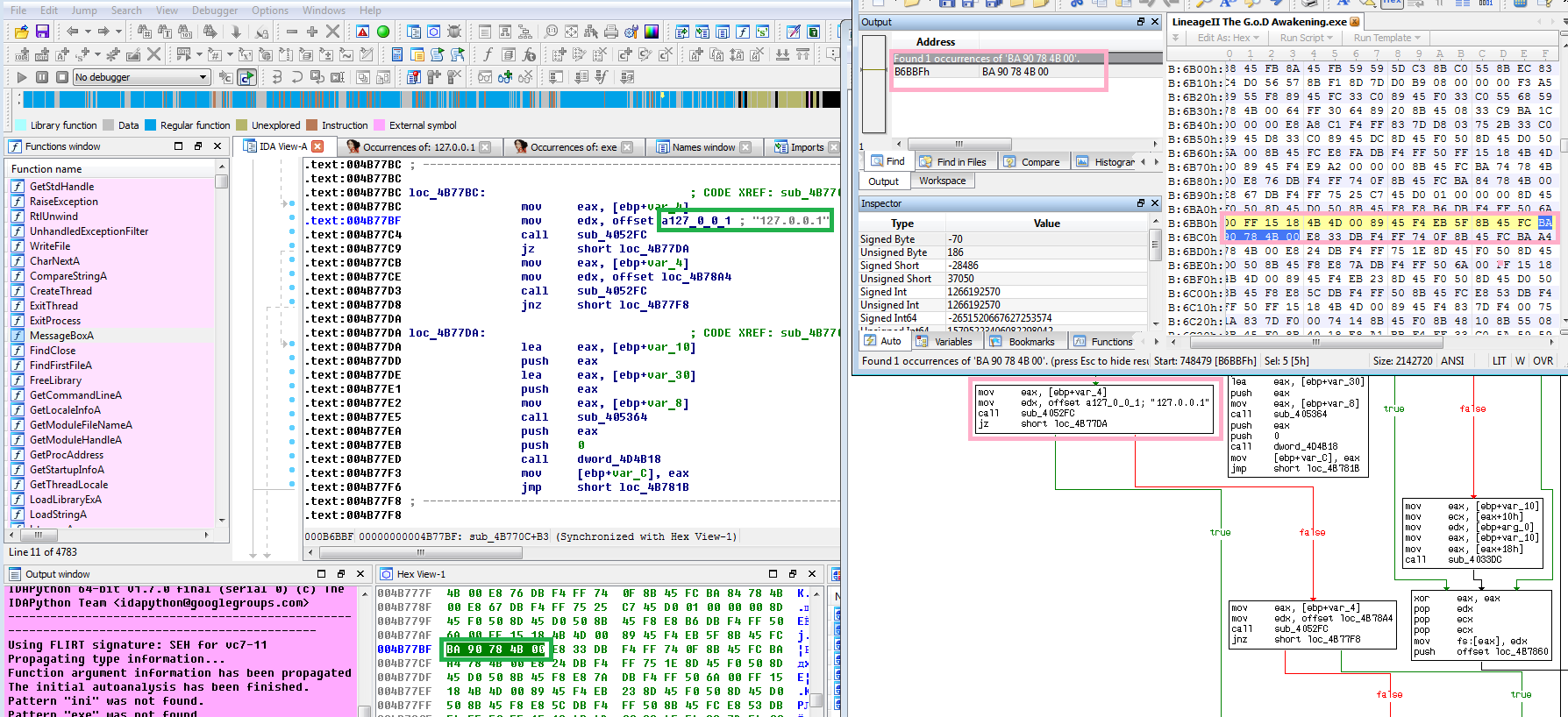Select the Variables tab in Inspector
Image resolution: width=1568 pixels, height=717 pixels.
945,342
